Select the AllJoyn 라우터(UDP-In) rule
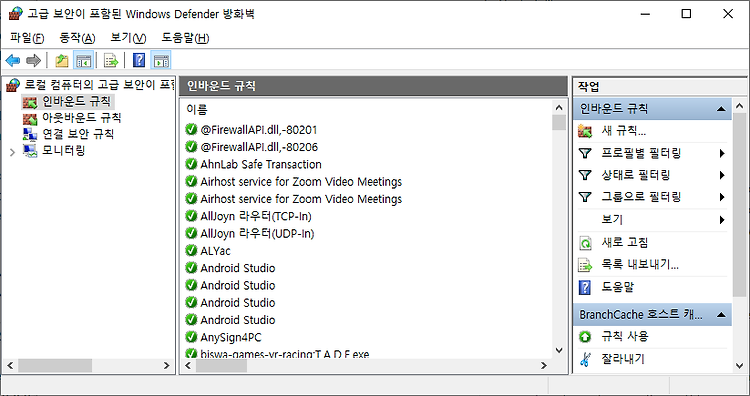Image resolution: width=750 pixels, height=396 pixels. [257, 233]
